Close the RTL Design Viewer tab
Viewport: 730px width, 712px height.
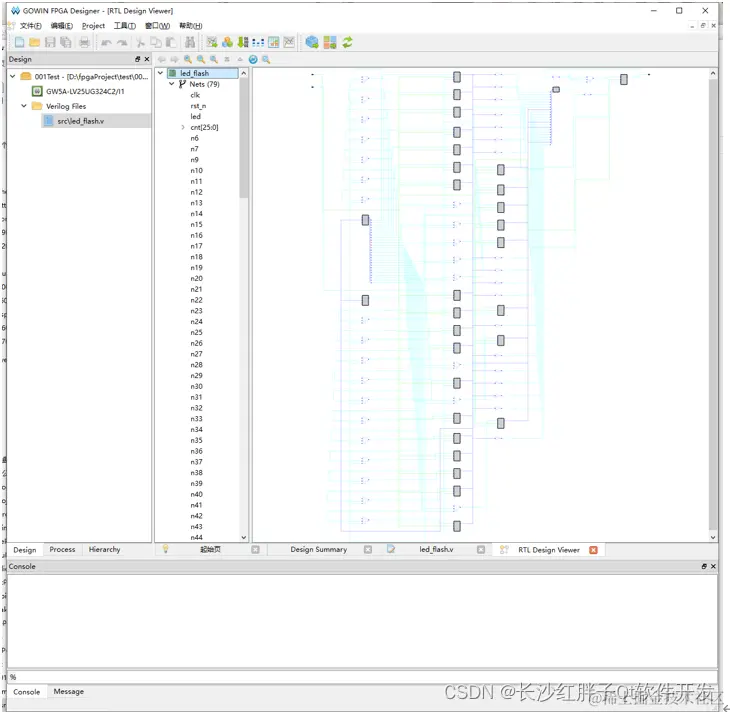point(593,549)
